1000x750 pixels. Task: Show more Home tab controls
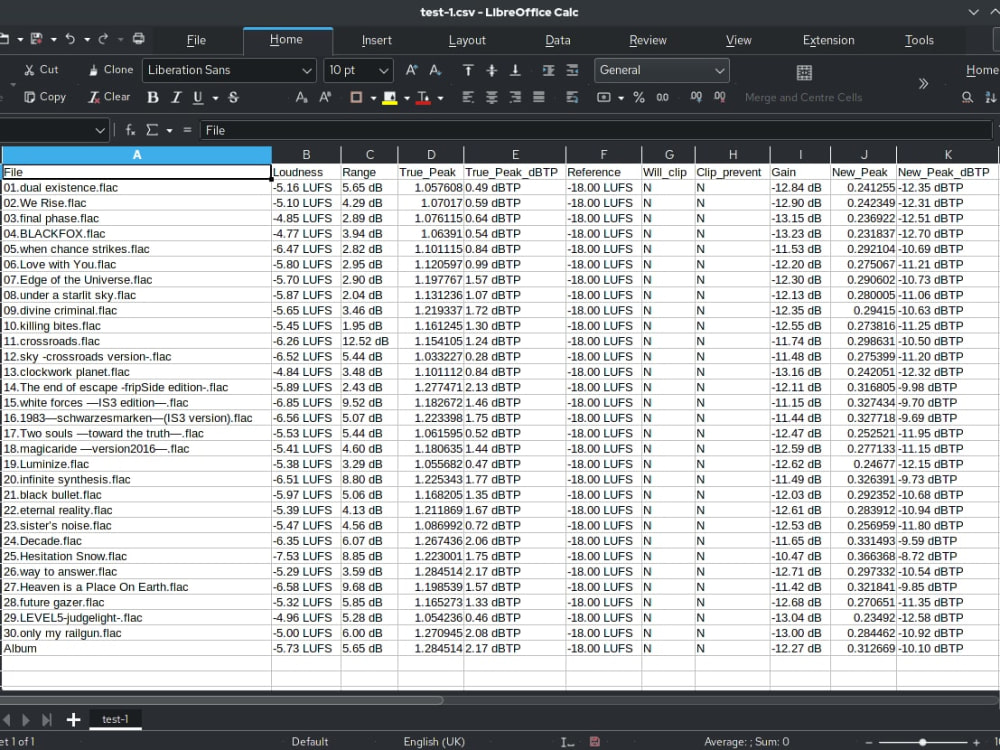pos(923,84)
